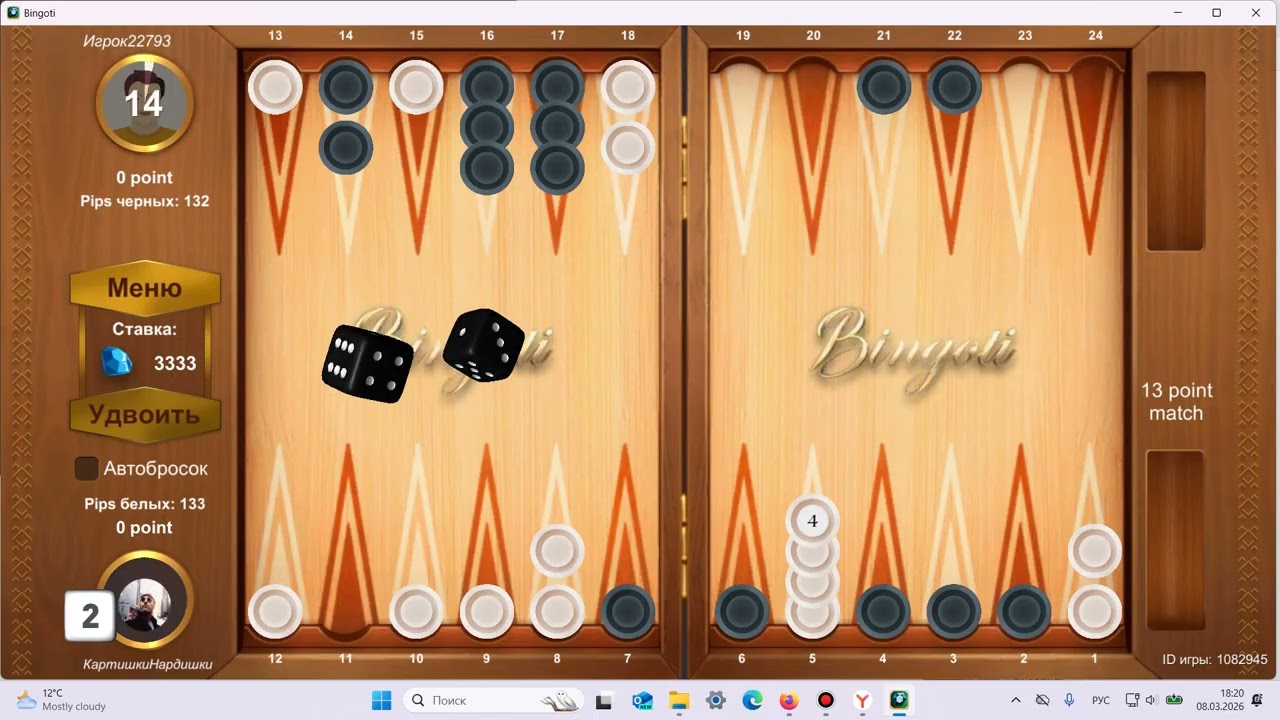The height and width of the screenshot is (720, 1280).
Task: Click the Игрок22793 player name
Action: [x=127, y=41]
